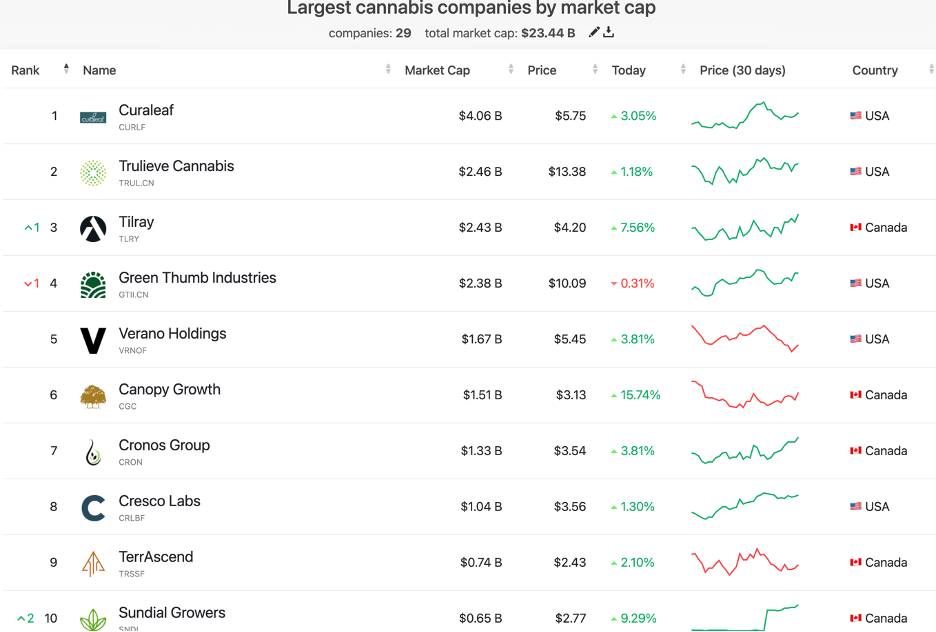Image resolution: width=936 pixels, height=632 pixels.
Task: Open the Sundial Growers company link
Action: pyautogui.click(x=172, y=612)
